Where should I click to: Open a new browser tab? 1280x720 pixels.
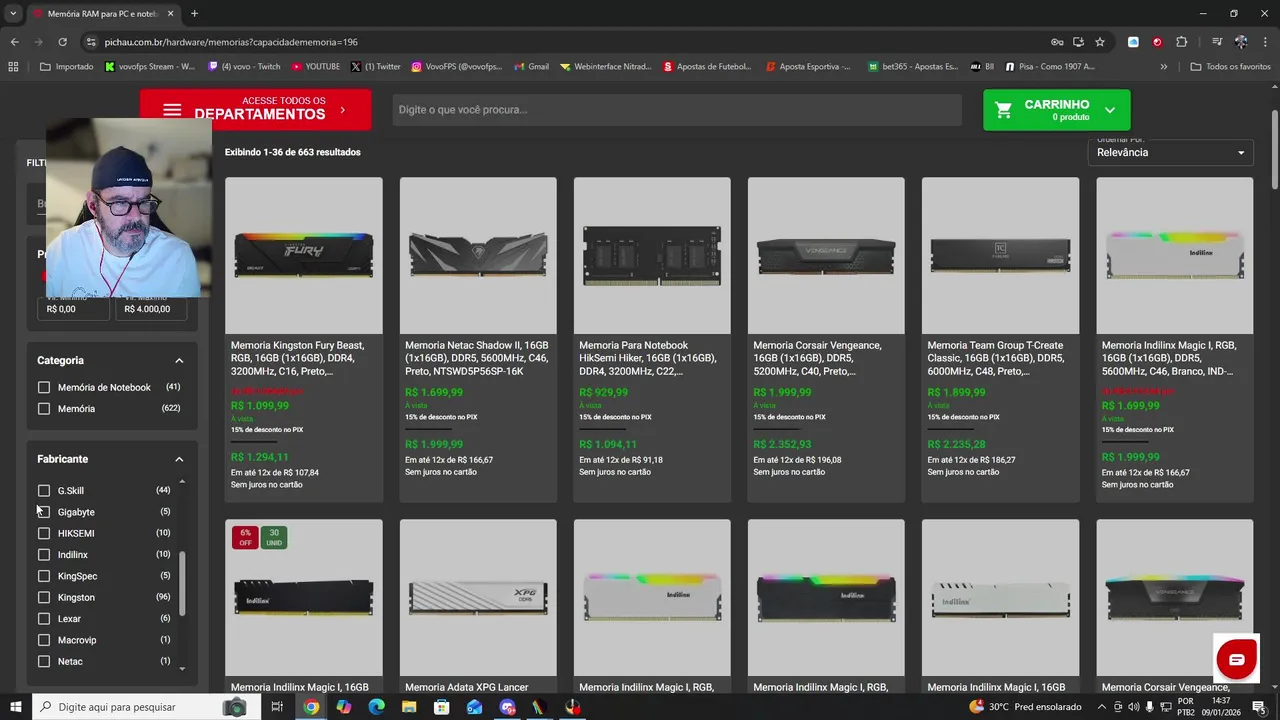[x=194, y=14]
